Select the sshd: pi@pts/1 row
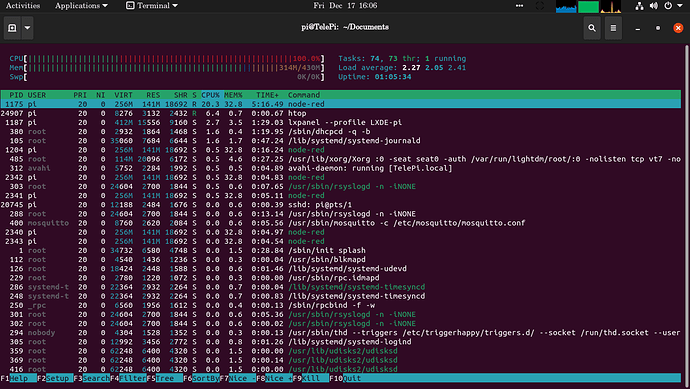This screenshot has width=690, height=389. click(341, 205)
